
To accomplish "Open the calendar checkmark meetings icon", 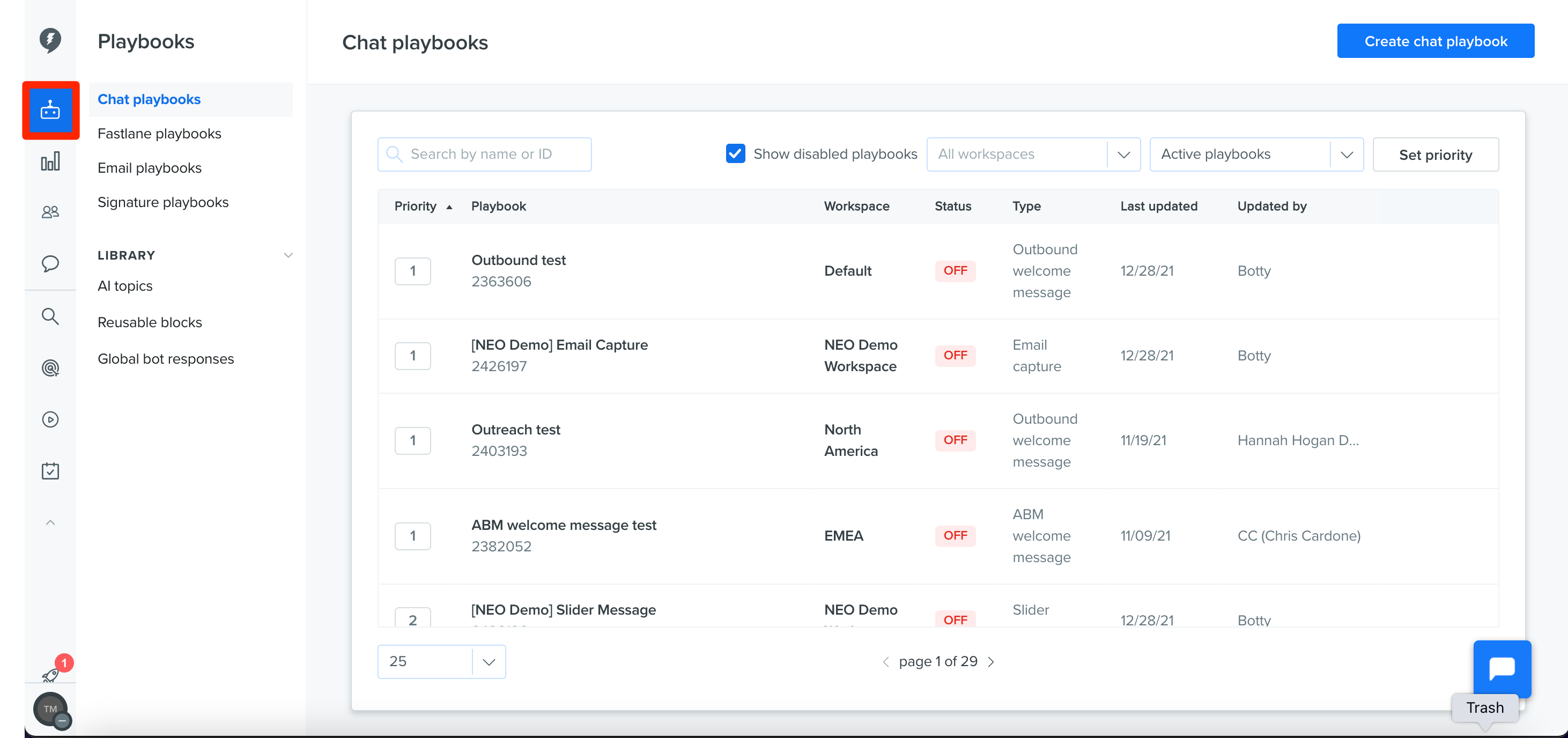I will click(x=50, y=471).
